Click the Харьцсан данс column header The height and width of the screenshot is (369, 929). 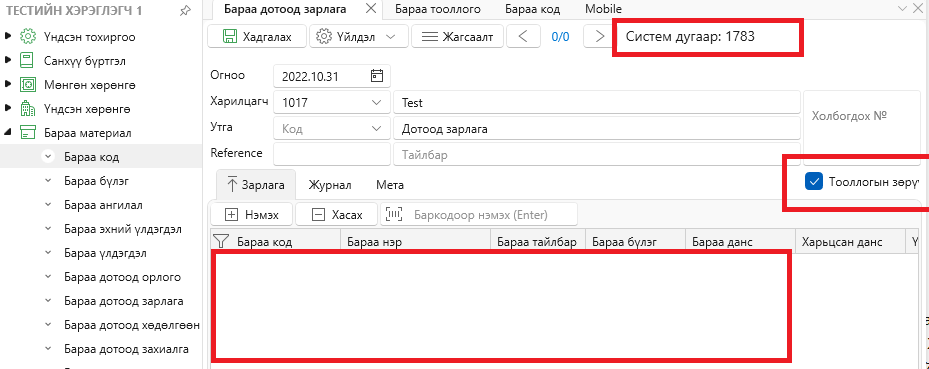842,242
